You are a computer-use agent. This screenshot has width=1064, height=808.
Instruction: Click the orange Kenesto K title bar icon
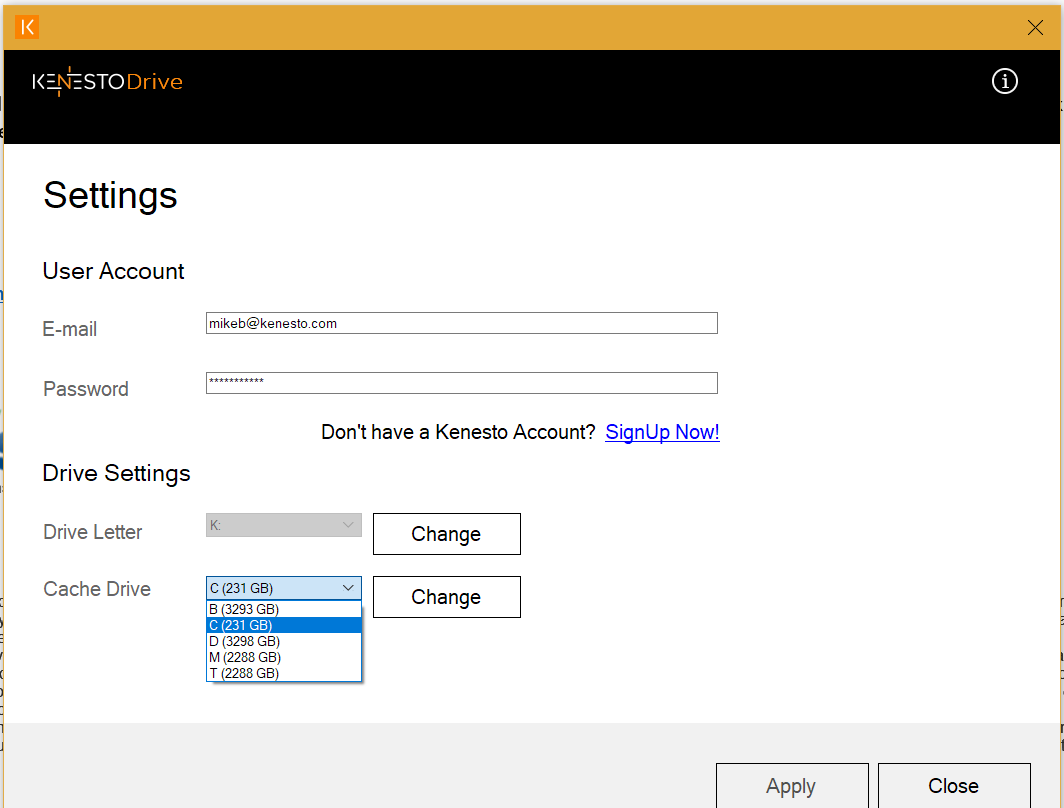click(x=27, y=27)
